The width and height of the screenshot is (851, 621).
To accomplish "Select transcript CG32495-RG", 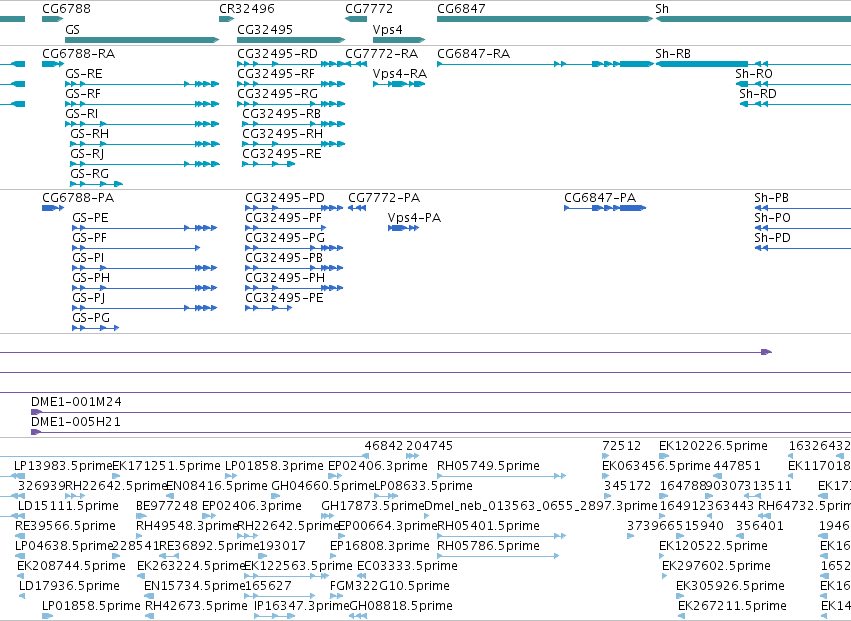I will pos(277,94).
